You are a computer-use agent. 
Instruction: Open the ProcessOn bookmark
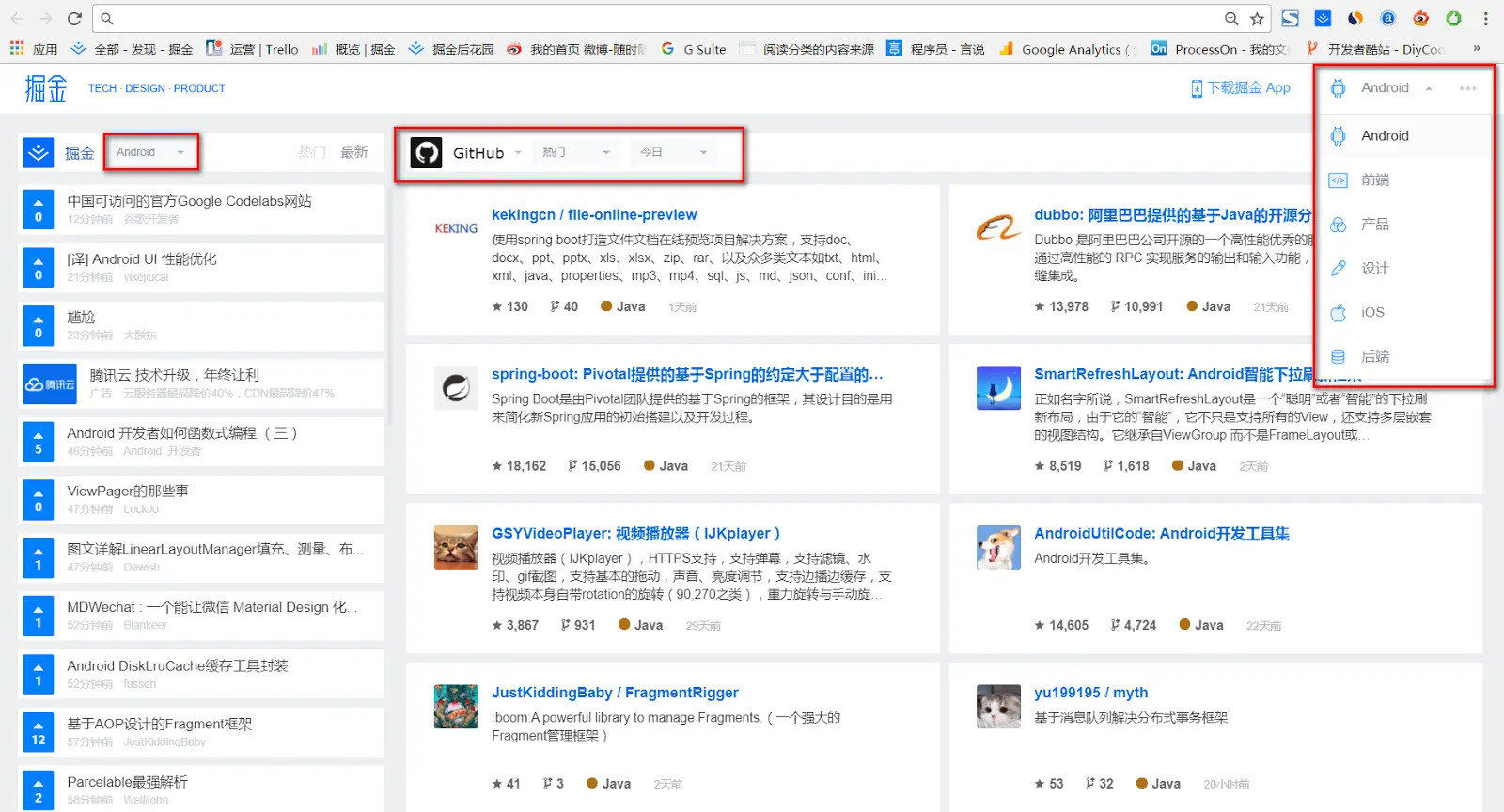click(x=1219, y=49)
